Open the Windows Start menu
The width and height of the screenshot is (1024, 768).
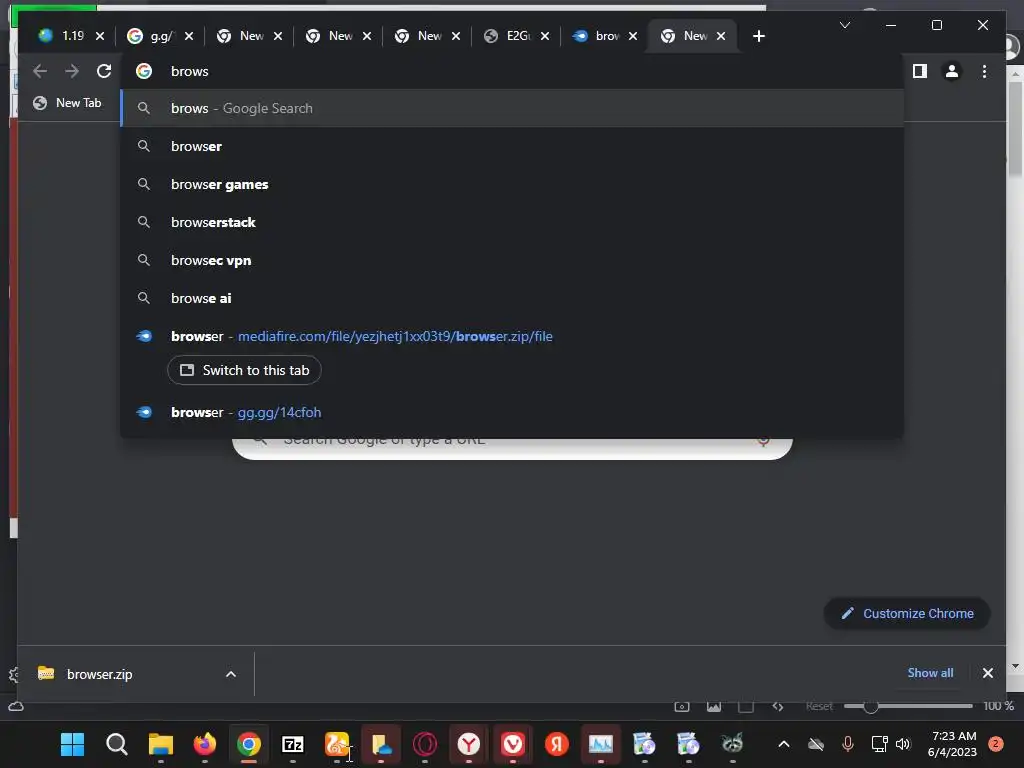pyautogui.click(x=72, y=744)
